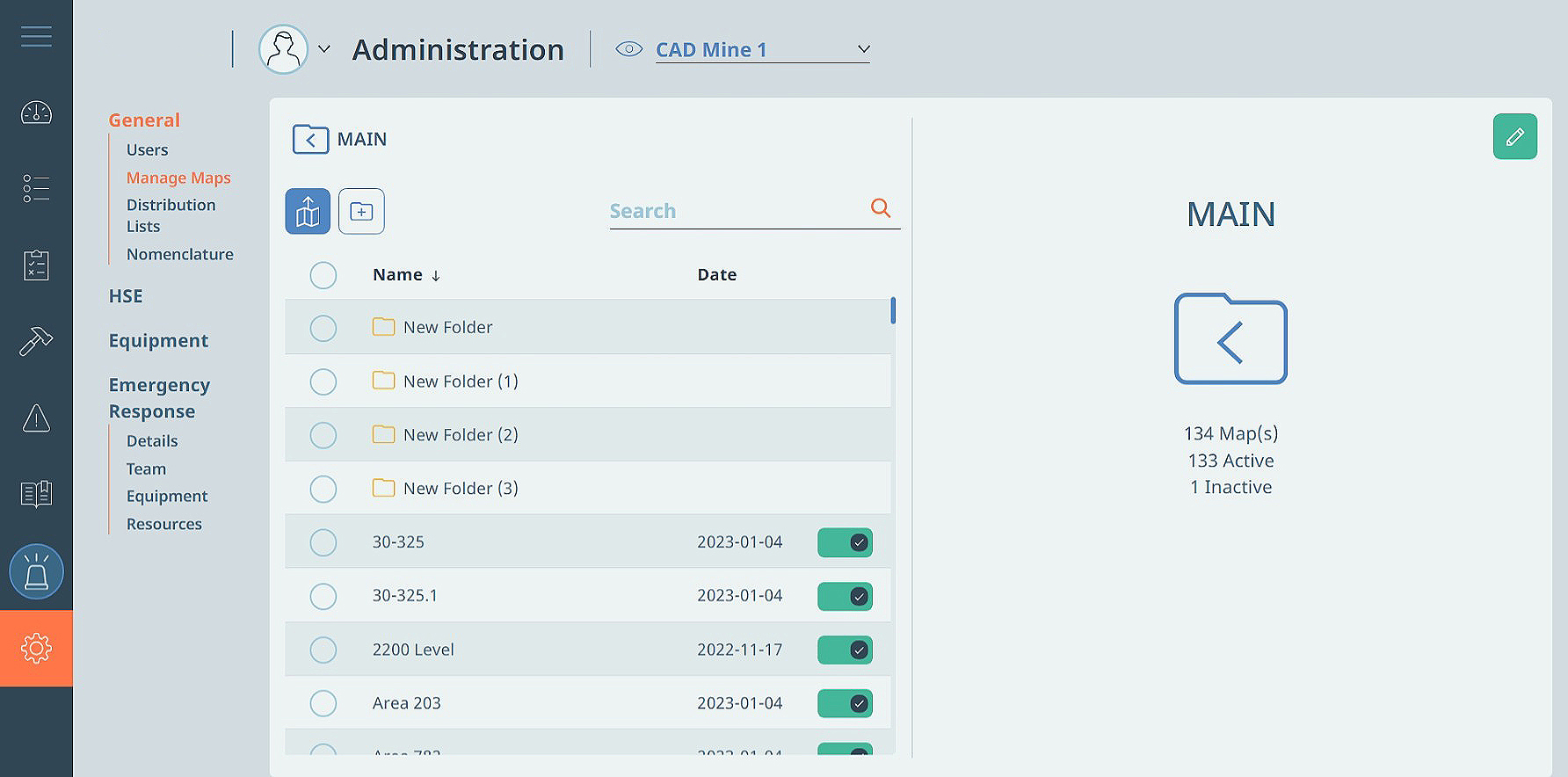The image size is (1568, 777).
Task: Open Resources under Emergency Response
Action: click(164, 524)
